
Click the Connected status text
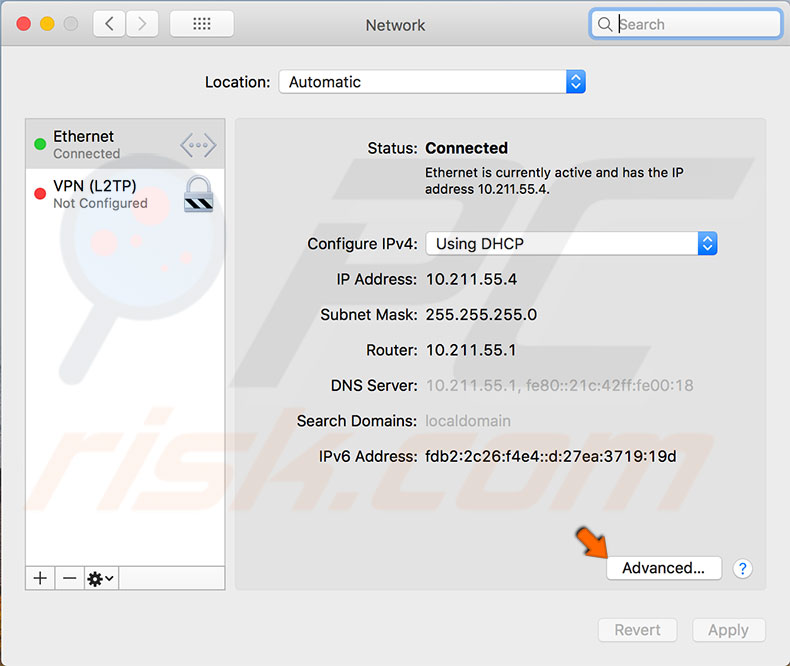click(x=467, y=148)
